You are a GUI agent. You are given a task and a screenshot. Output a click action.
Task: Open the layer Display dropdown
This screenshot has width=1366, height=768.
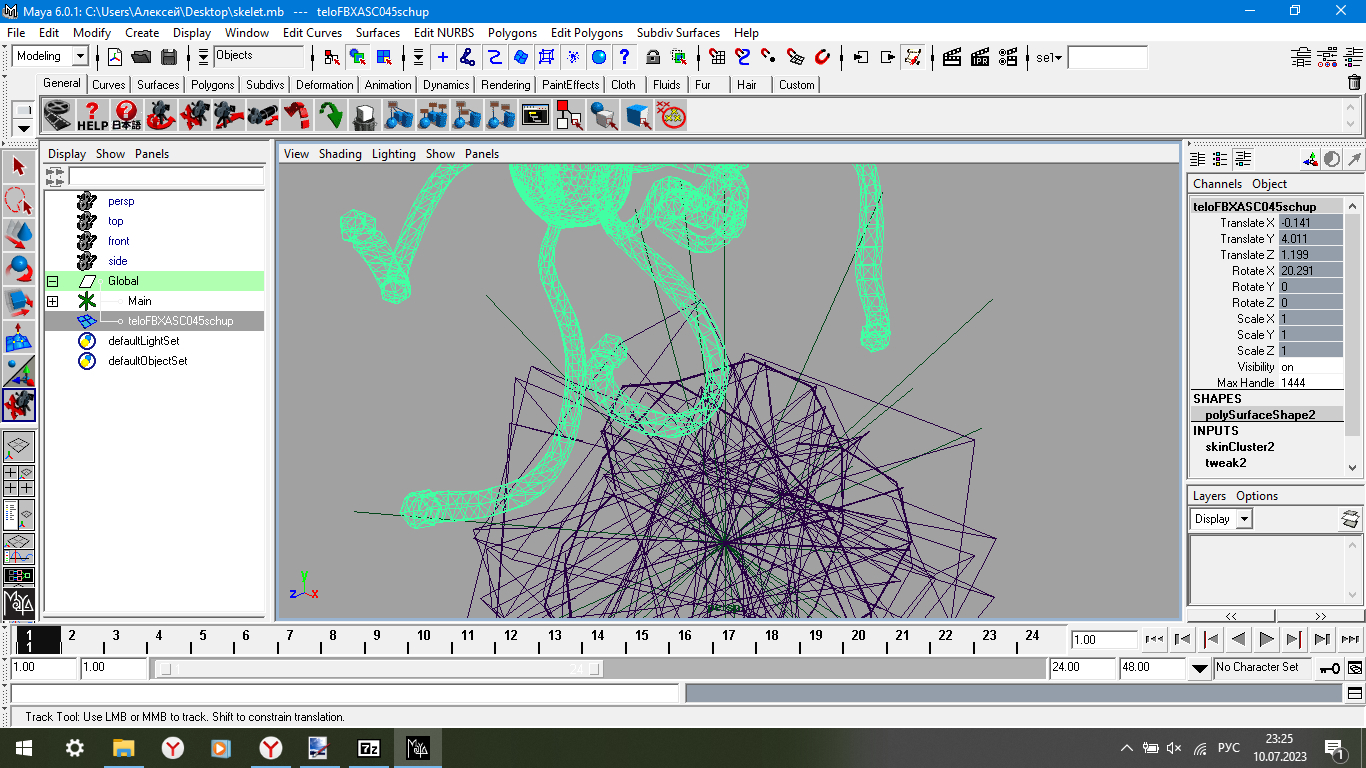1221,519
